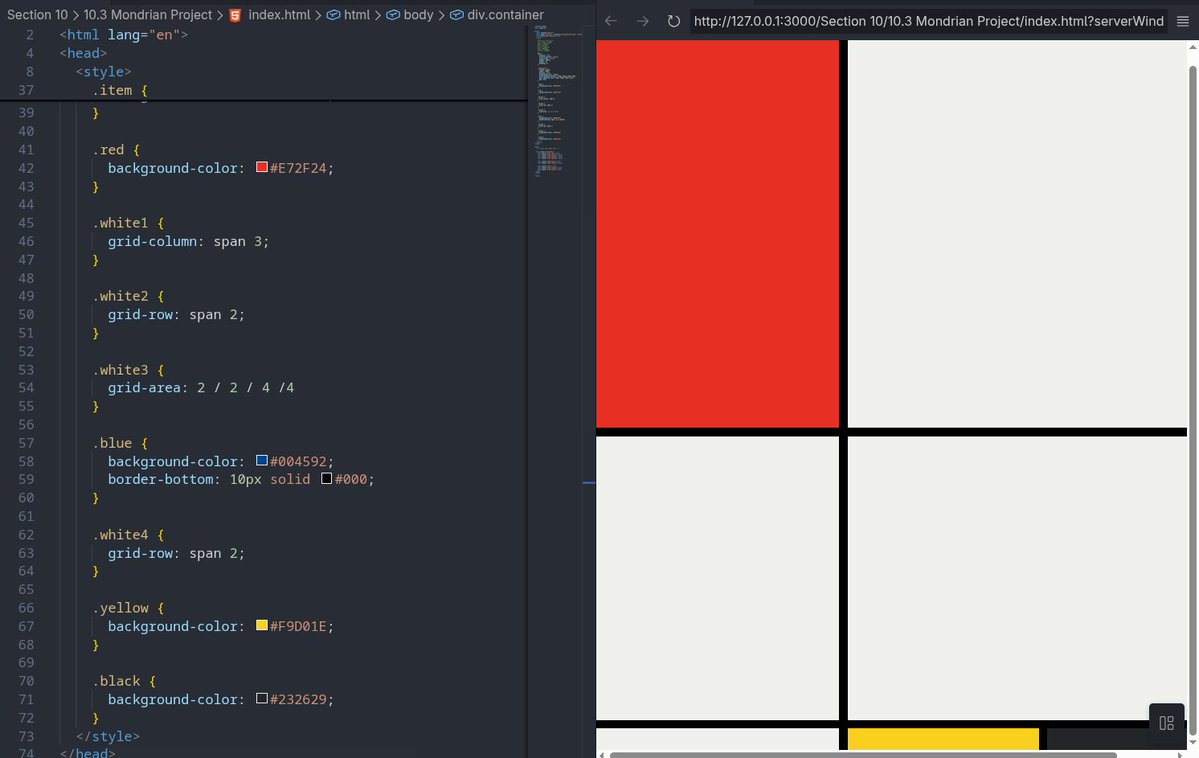Click the floating panel toggle in preview corner
Viewport: 1199px width, 758px height.
coord(1166,722)
